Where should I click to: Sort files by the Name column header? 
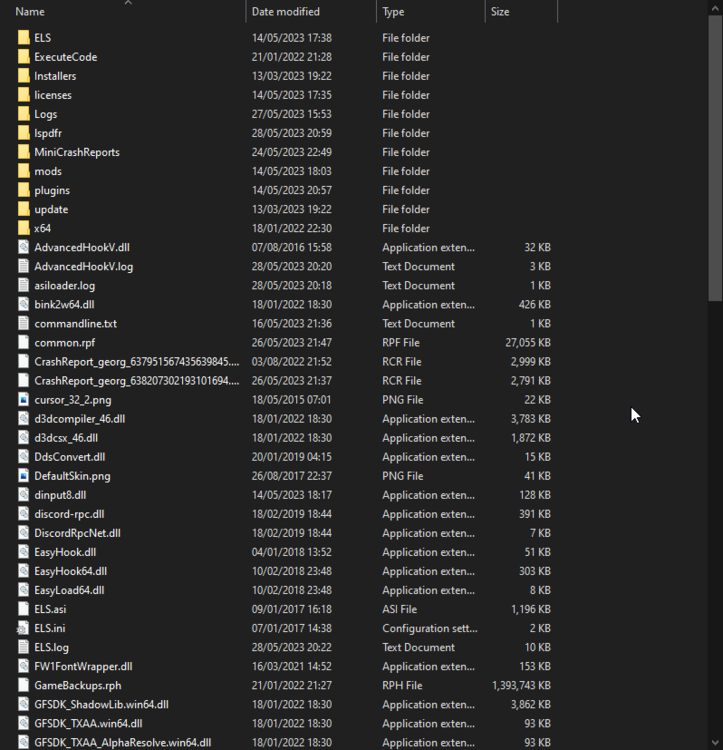click(30, 11)
